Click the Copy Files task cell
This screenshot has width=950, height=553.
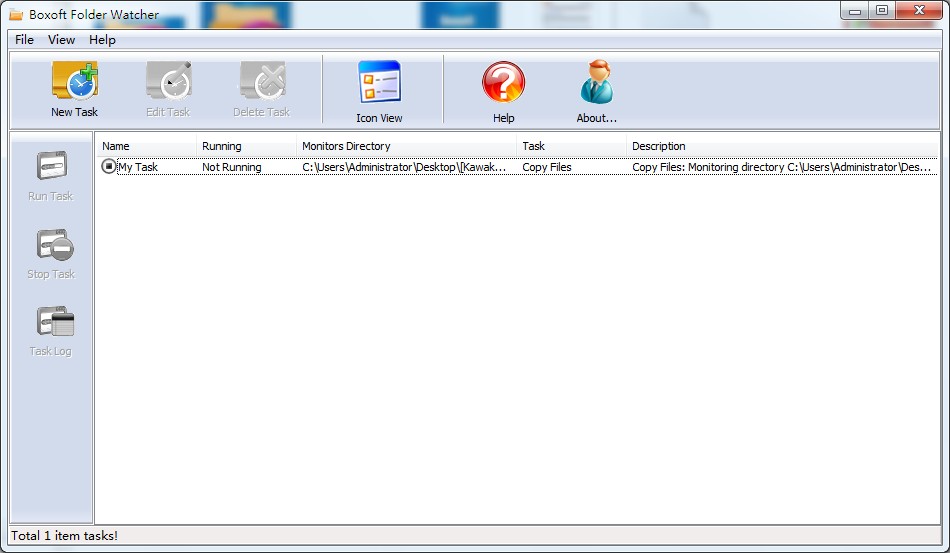tap(547, 167)
